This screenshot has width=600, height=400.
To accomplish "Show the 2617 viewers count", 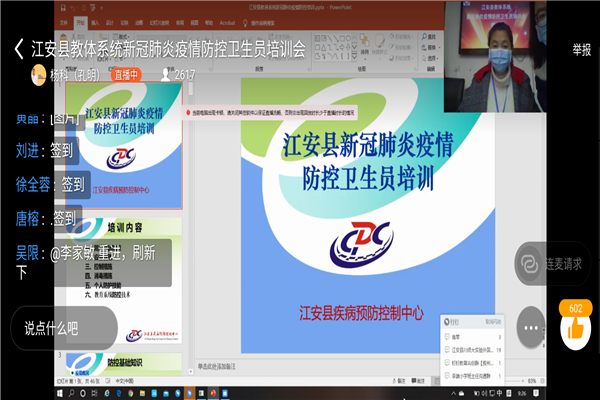I will tap(178, 75).
